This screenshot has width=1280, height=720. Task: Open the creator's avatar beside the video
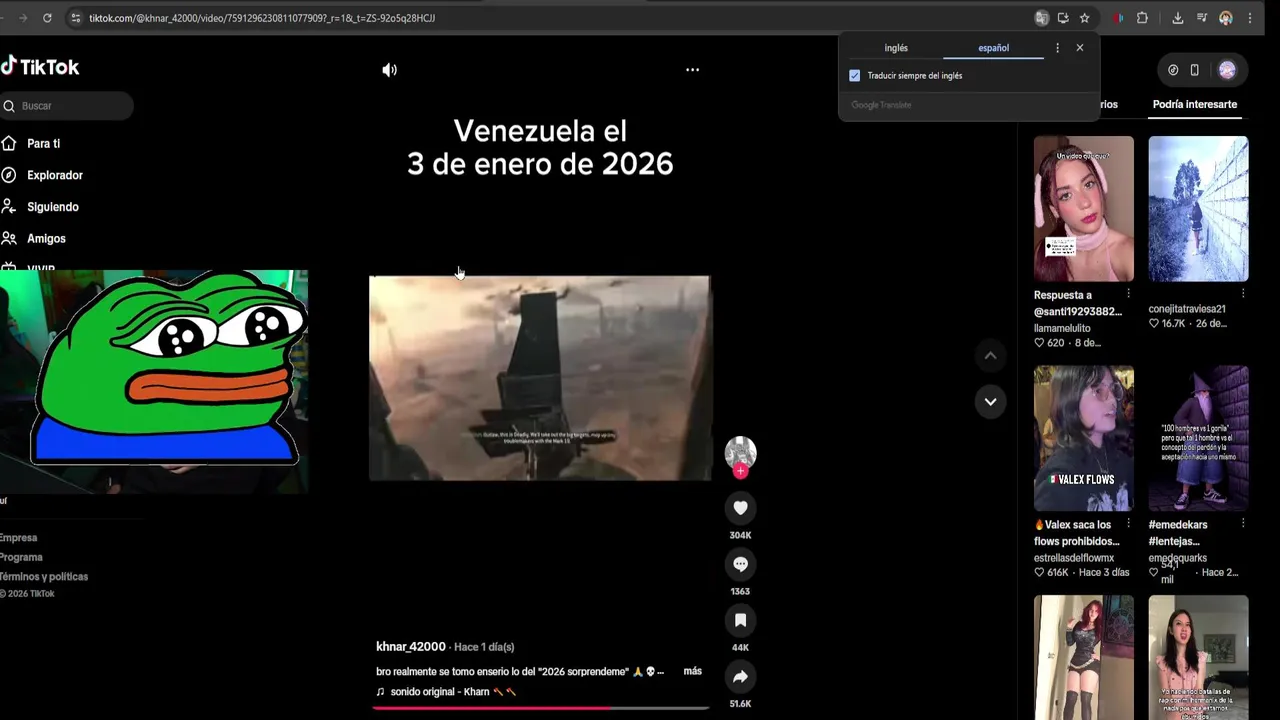tap(740, 452)
